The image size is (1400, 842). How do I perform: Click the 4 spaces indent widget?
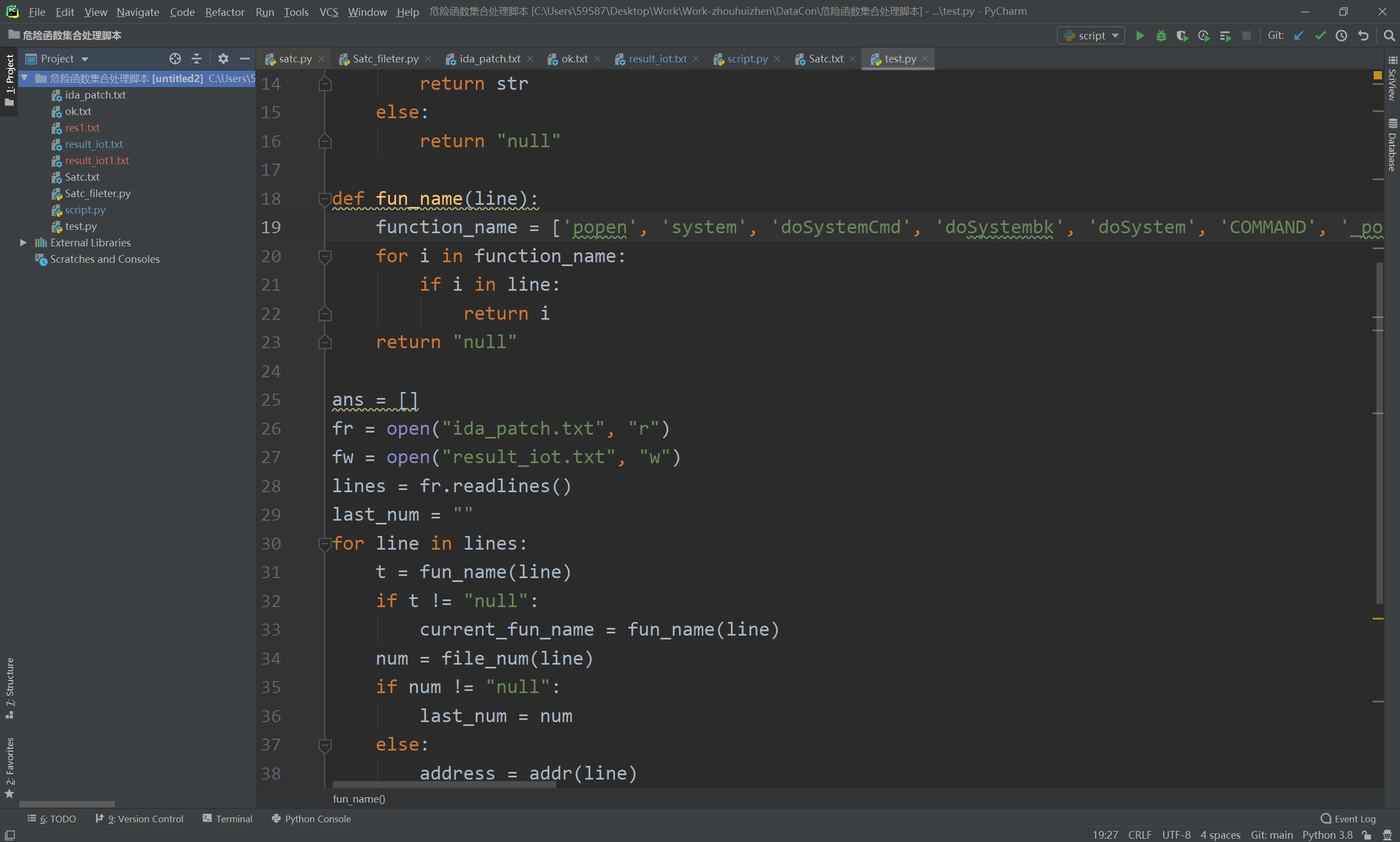click(x=1220, y=835)
